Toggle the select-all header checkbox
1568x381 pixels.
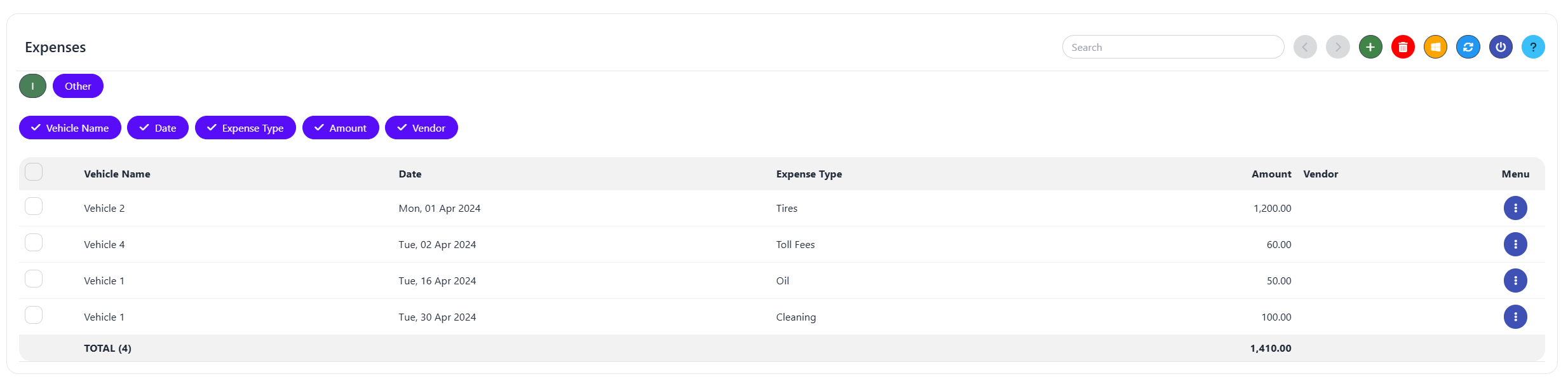[x=34, y=172]
